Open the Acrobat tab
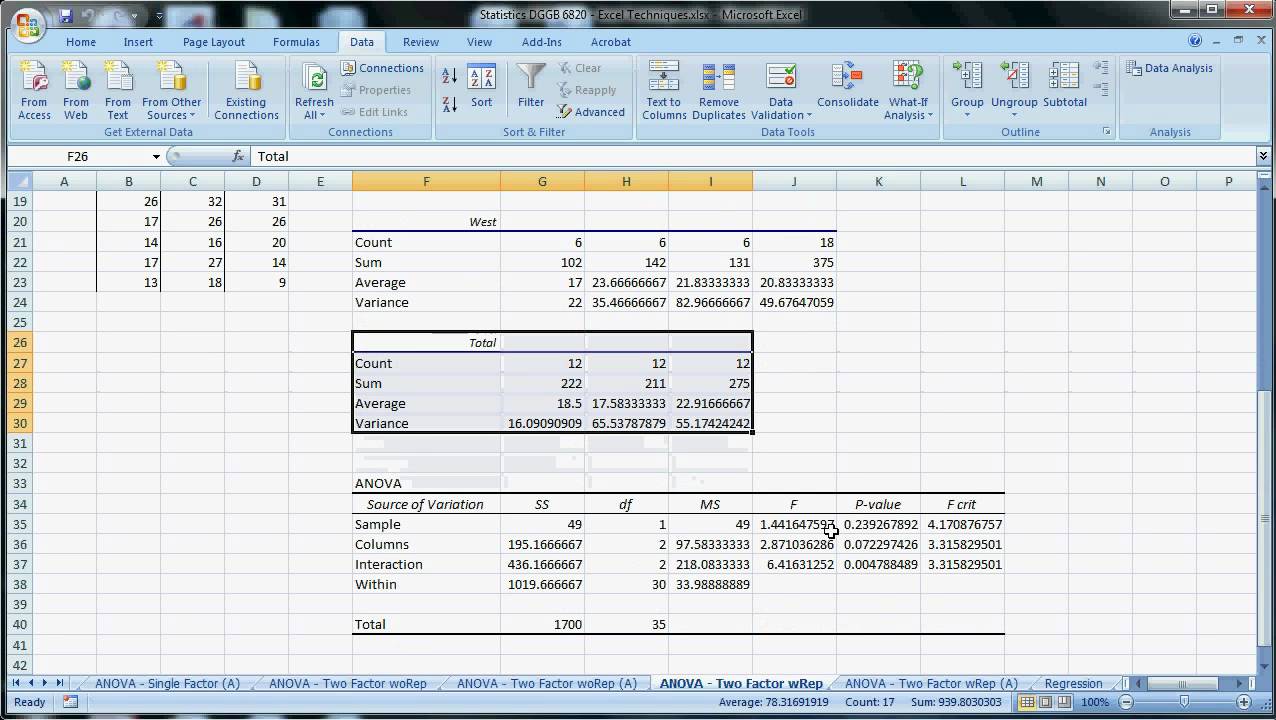This screenshot has width=1276, height=720. (x=611, y=42)
